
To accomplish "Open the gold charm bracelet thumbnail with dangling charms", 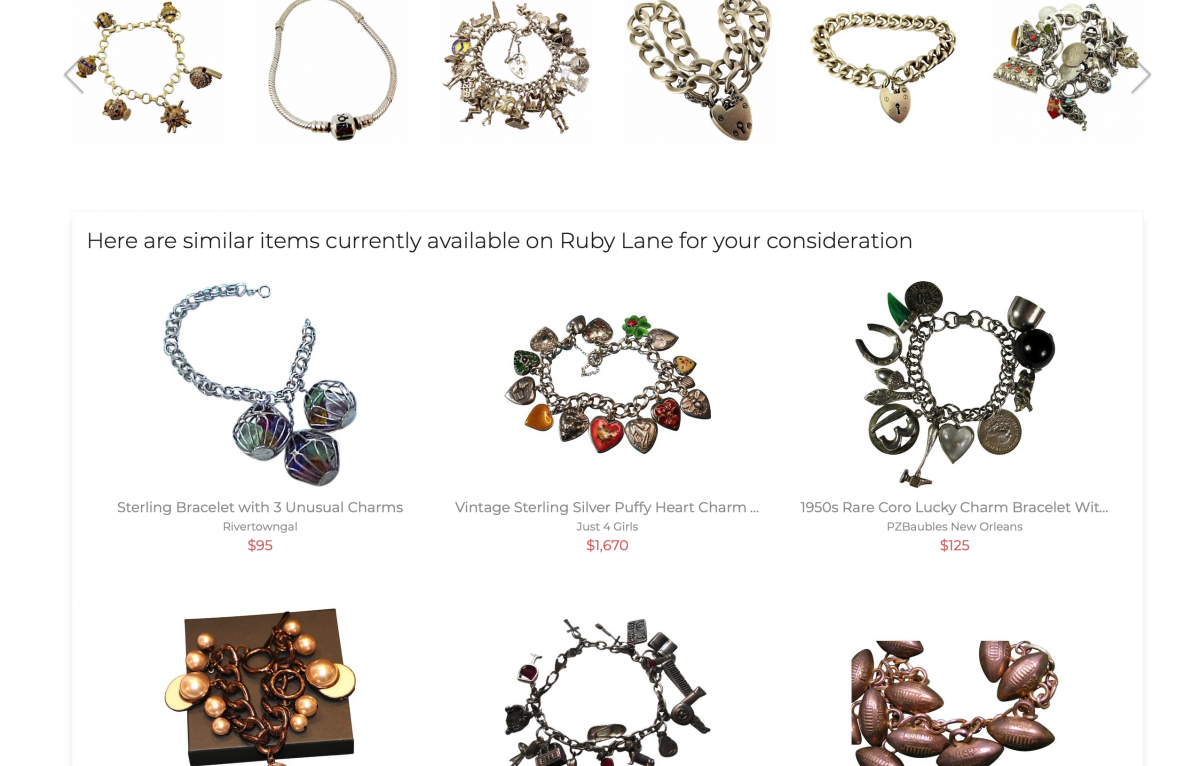I will pos(149,68).
